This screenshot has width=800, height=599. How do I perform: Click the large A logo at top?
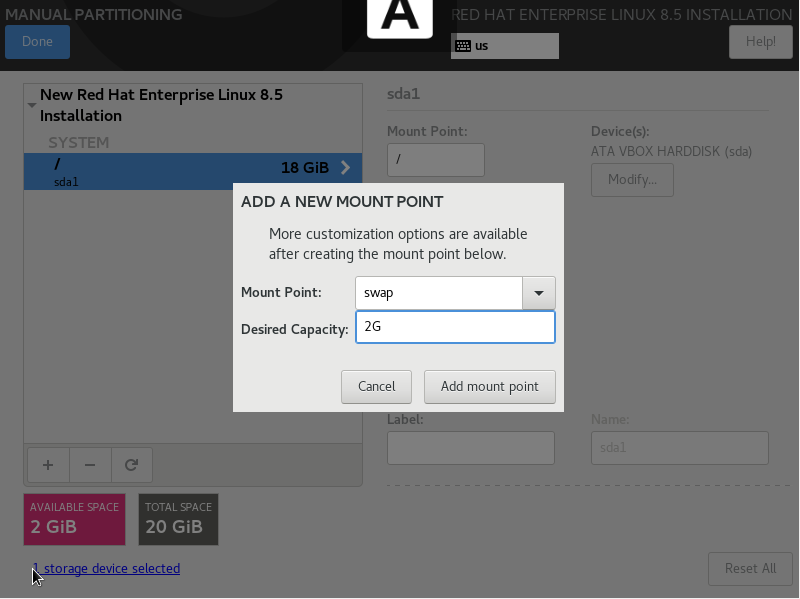(x=400, y=16)
